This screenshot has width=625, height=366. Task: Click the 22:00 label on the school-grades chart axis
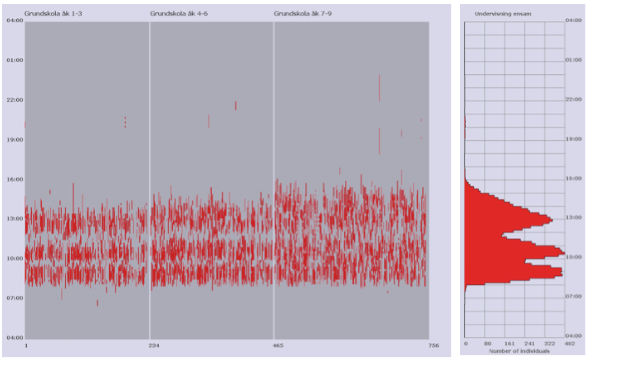(x=15, y=100)
